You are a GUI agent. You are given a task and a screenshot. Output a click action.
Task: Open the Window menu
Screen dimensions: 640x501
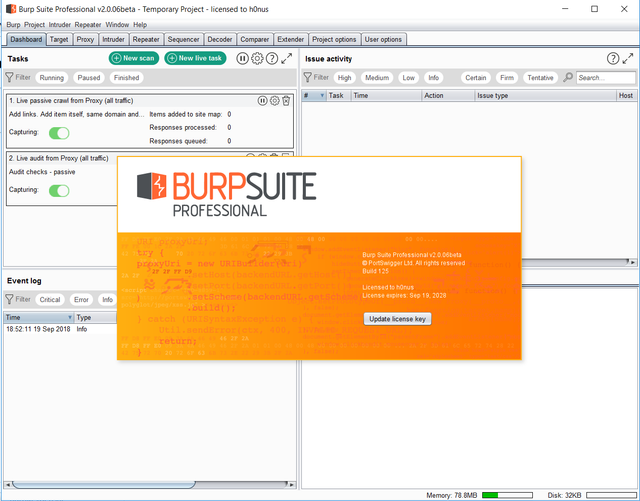tap(117, 24)
